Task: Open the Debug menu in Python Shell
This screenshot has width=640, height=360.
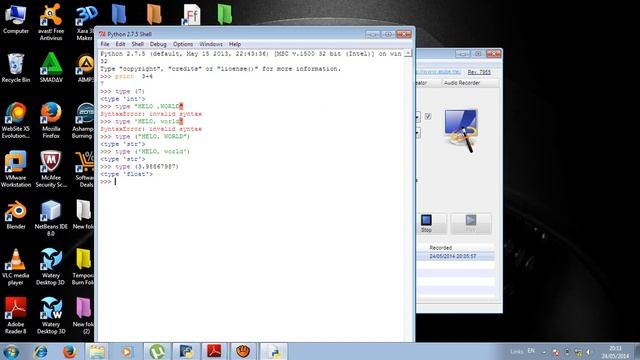Action: [158, 44]
